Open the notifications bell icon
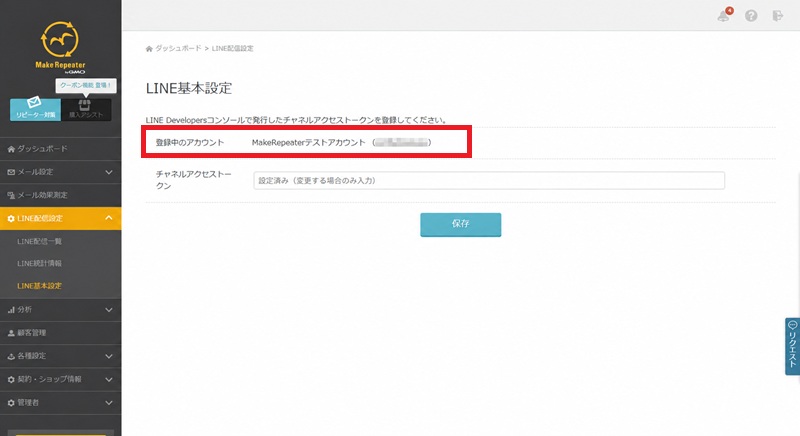The image size is (800, 436). tap(723, 16)
